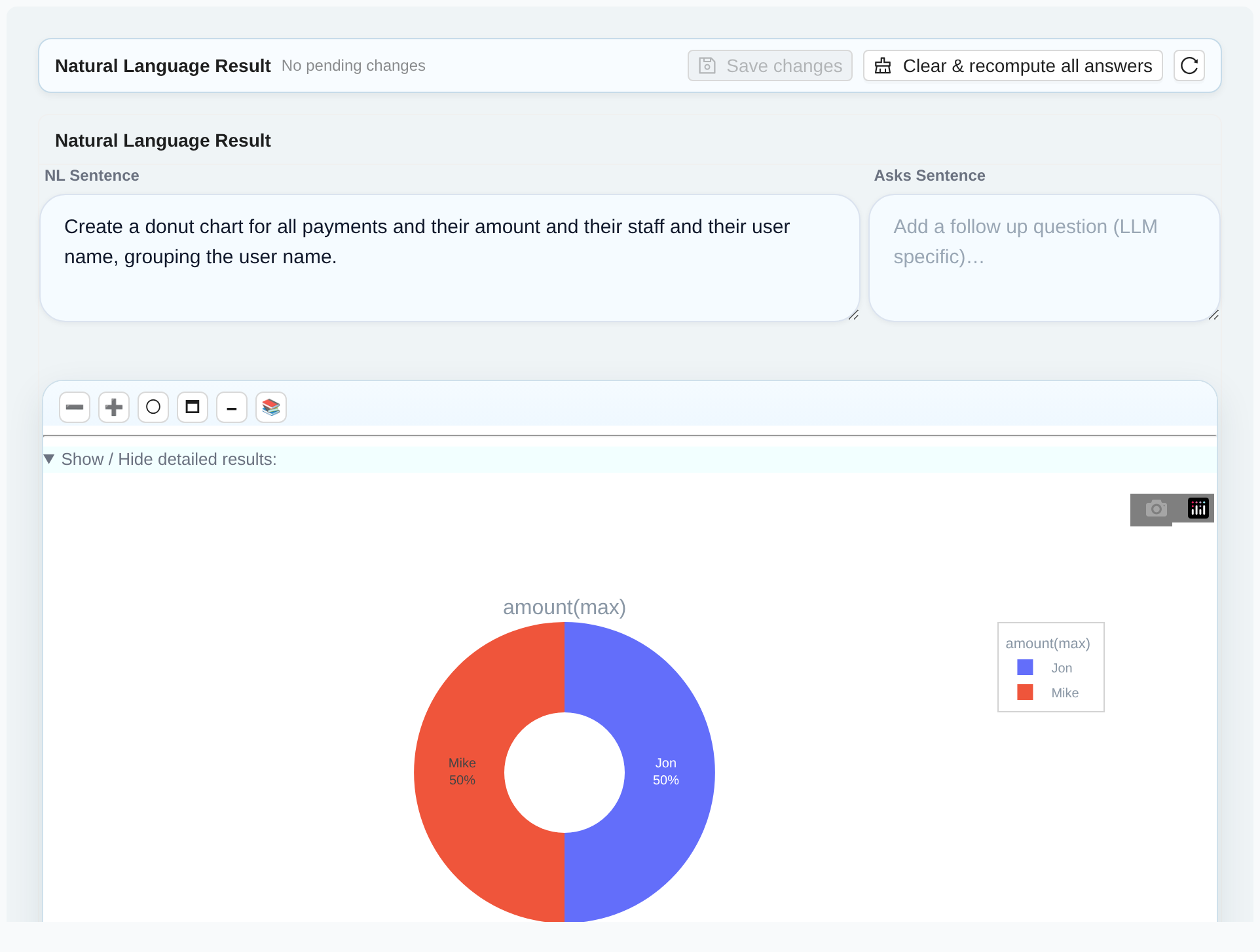This screenshot has height=952, width=1260.
Task: Click the NL Sentence box resize handle
Action: click(x=853, y=316)
